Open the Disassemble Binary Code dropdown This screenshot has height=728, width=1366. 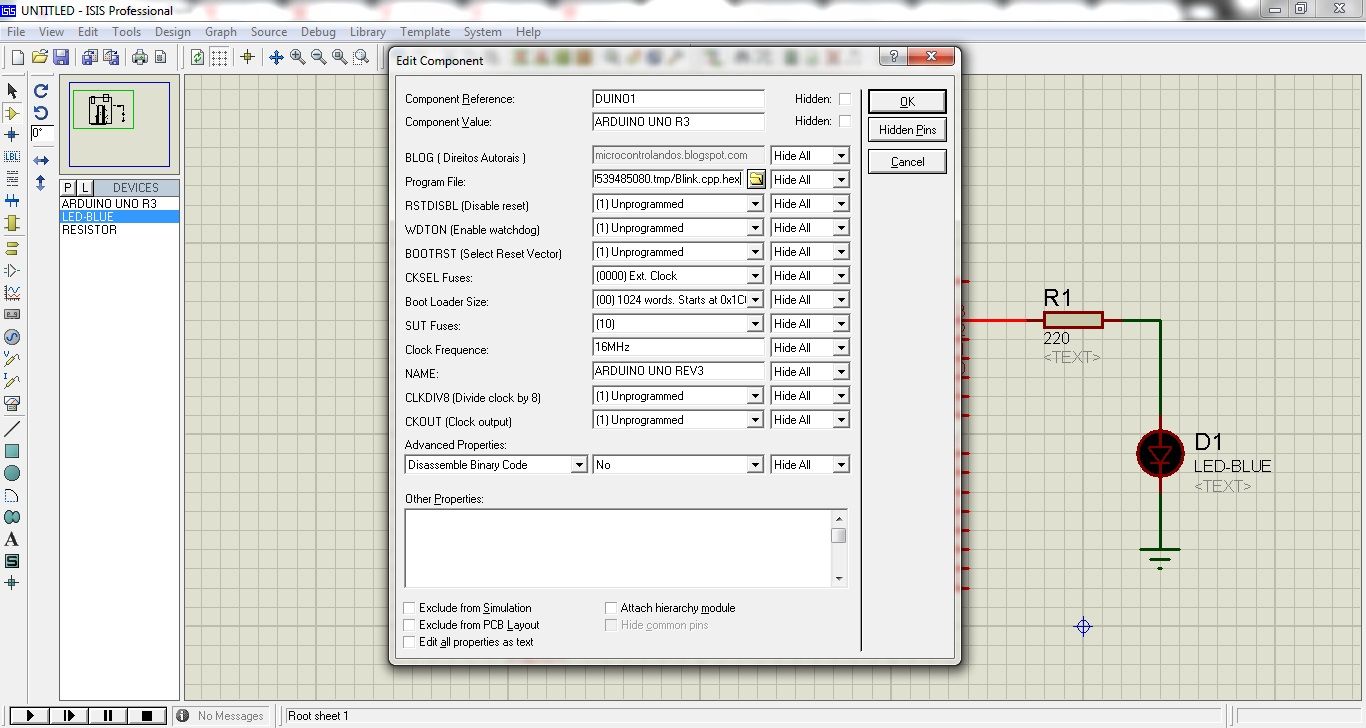578,464
